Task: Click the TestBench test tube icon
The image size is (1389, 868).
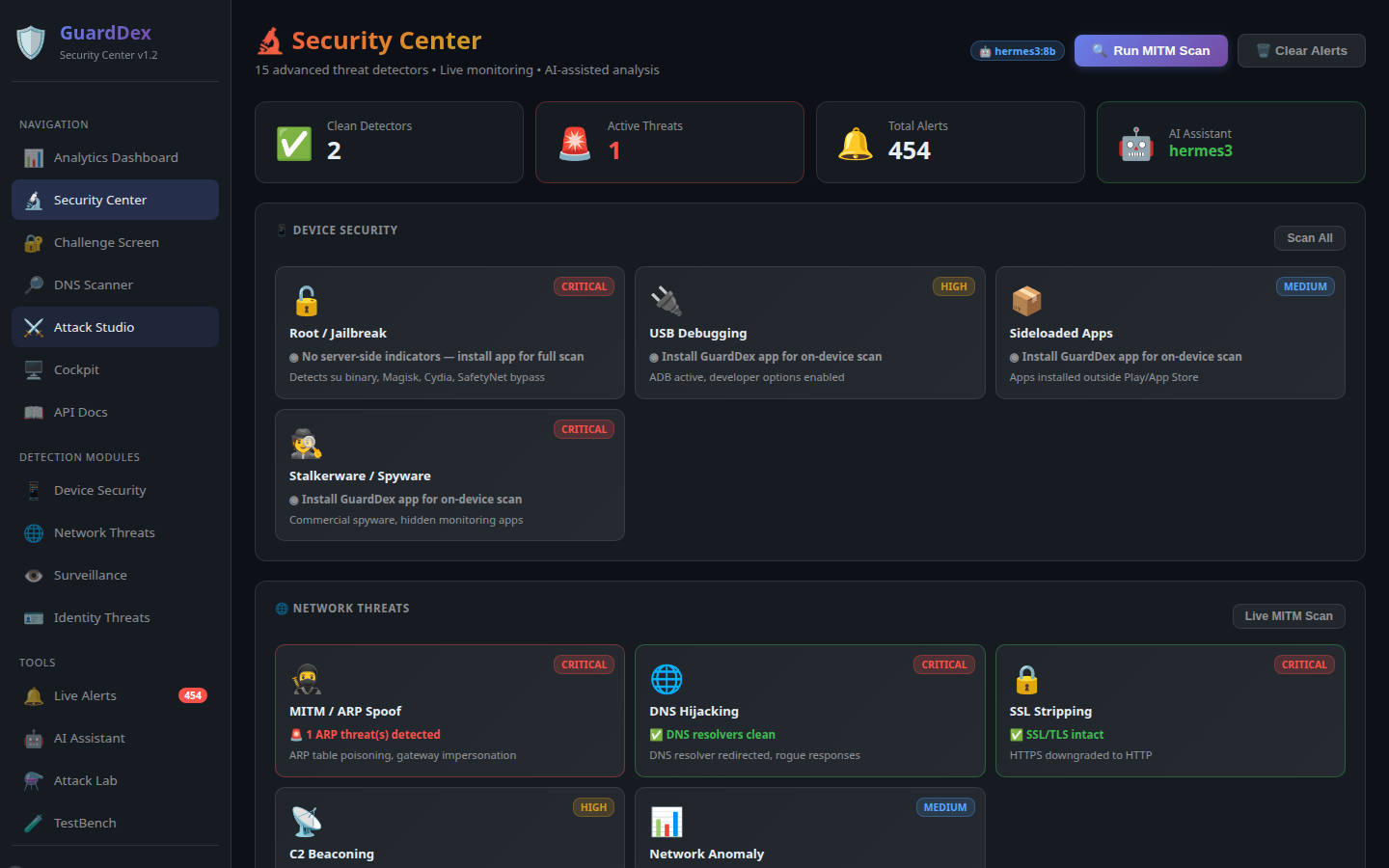Action: (34, 824)
